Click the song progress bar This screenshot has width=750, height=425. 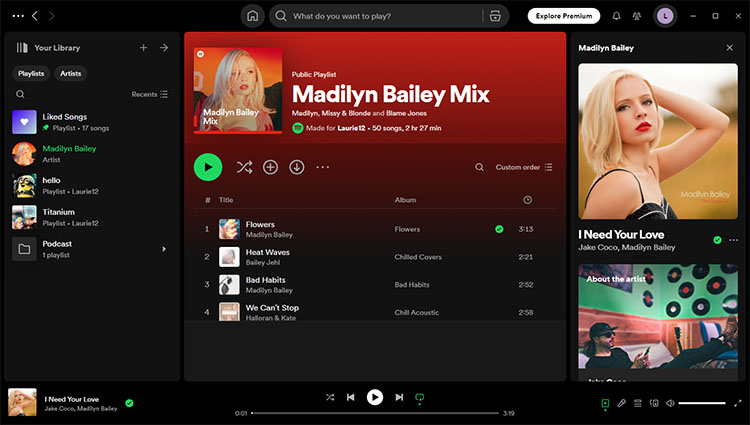pyautogui.click(x=375, y=413)
